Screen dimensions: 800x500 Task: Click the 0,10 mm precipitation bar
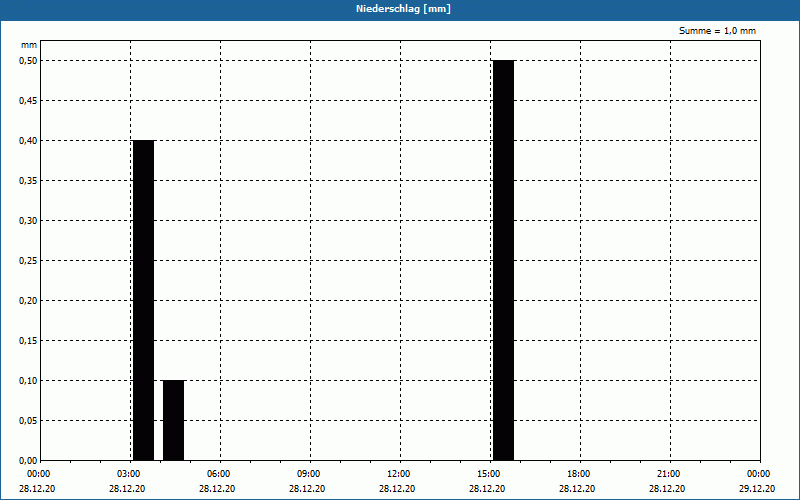(173, 420)
